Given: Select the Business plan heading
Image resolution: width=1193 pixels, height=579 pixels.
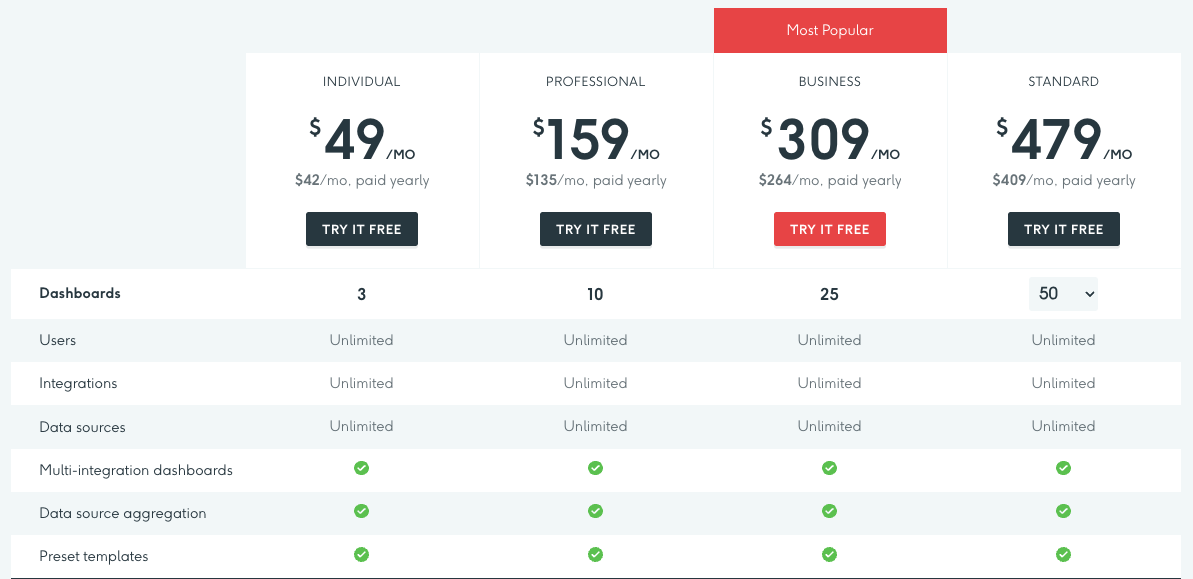Looking at the screenshot, I should coord(829,81).
